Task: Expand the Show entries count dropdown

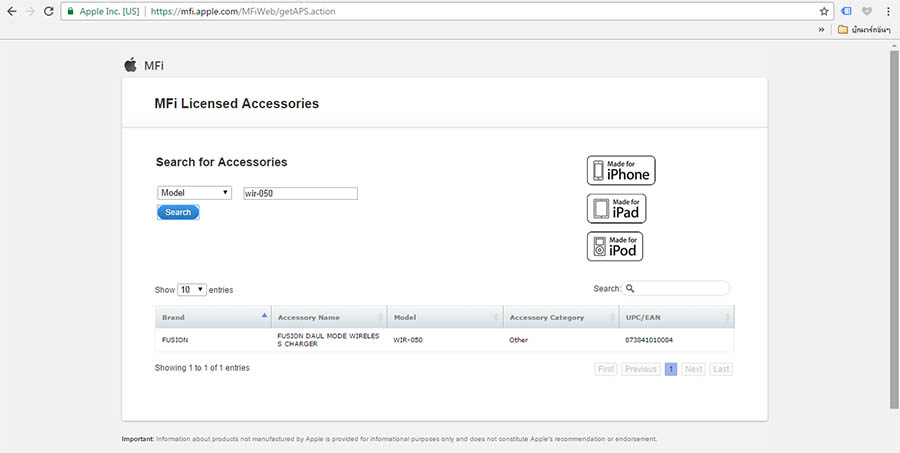Action: tap(192, 289)
